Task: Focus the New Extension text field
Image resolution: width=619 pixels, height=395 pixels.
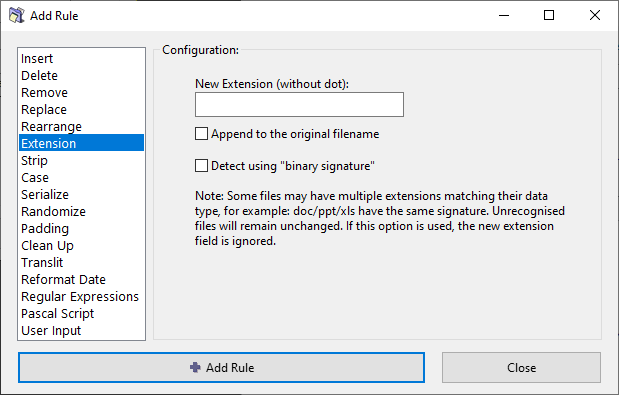Action: coord(299,105)
